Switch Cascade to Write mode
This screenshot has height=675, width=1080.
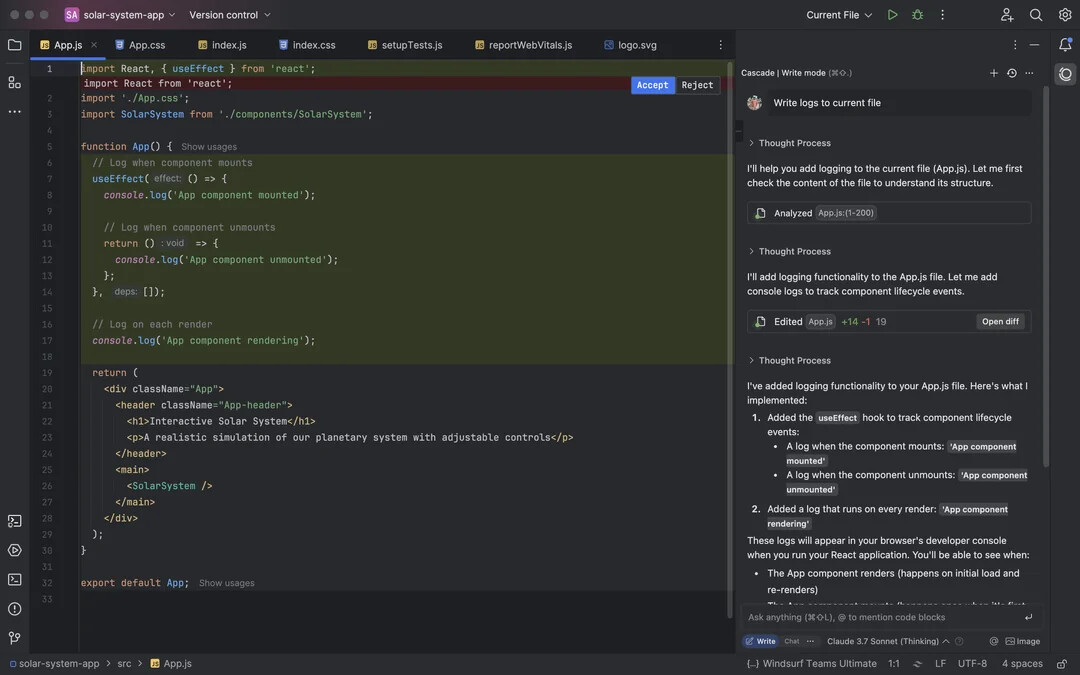[760, 641]
